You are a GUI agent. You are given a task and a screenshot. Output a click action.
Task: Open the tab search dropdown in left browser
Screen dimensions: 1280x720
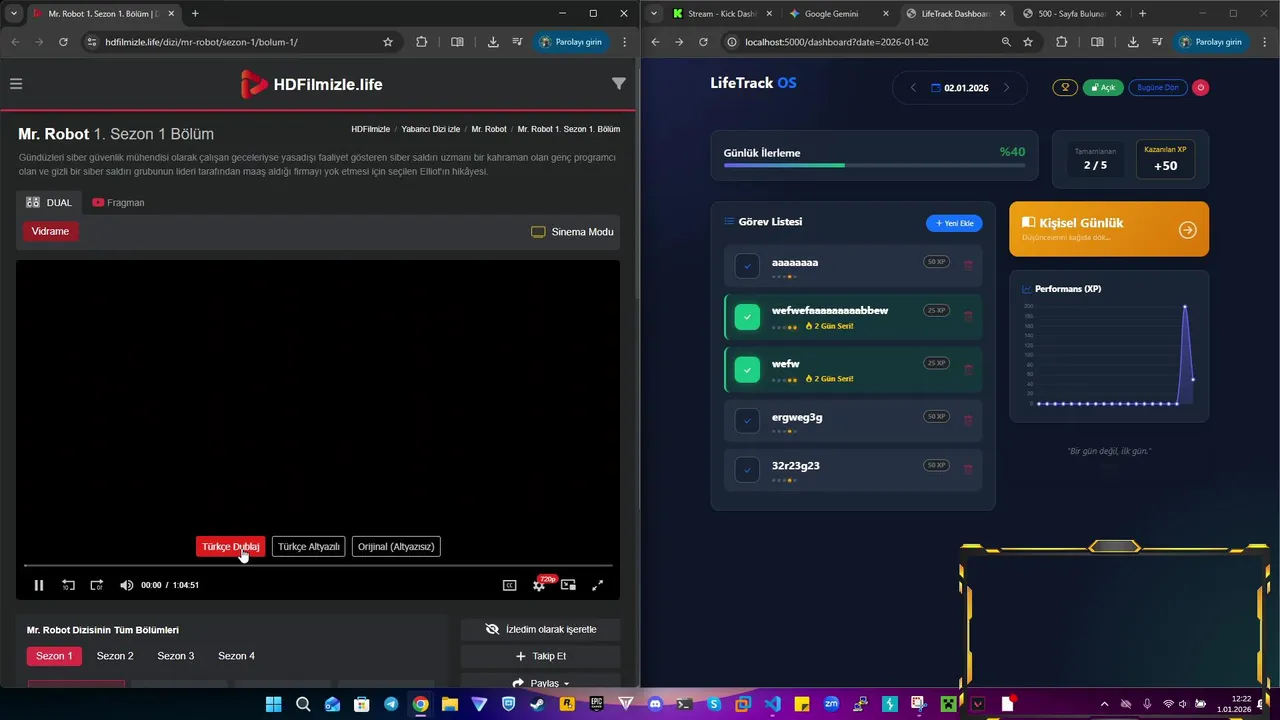13,13
